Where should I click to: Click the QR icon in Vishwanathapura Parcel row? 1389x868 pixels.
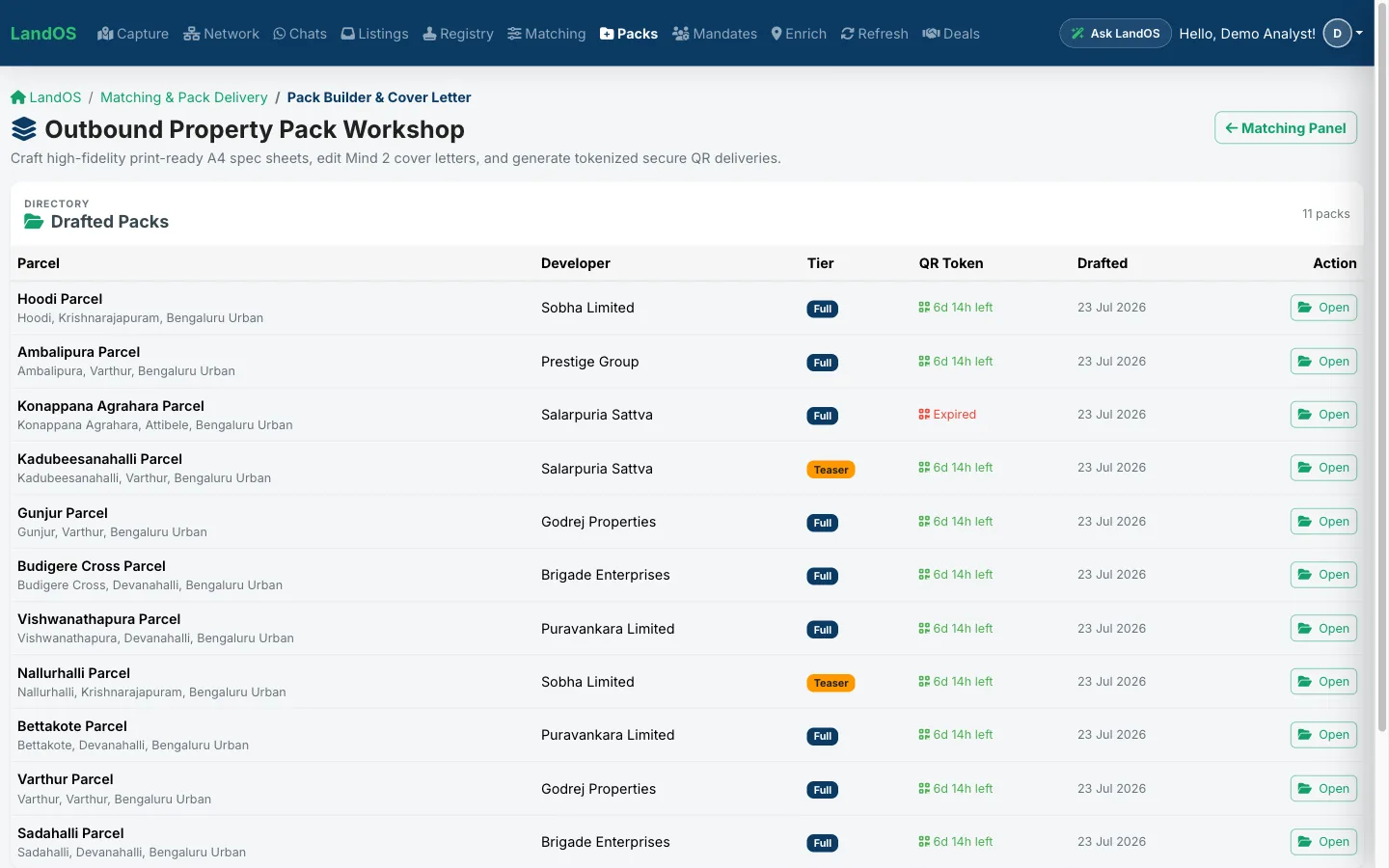(924, 629)
